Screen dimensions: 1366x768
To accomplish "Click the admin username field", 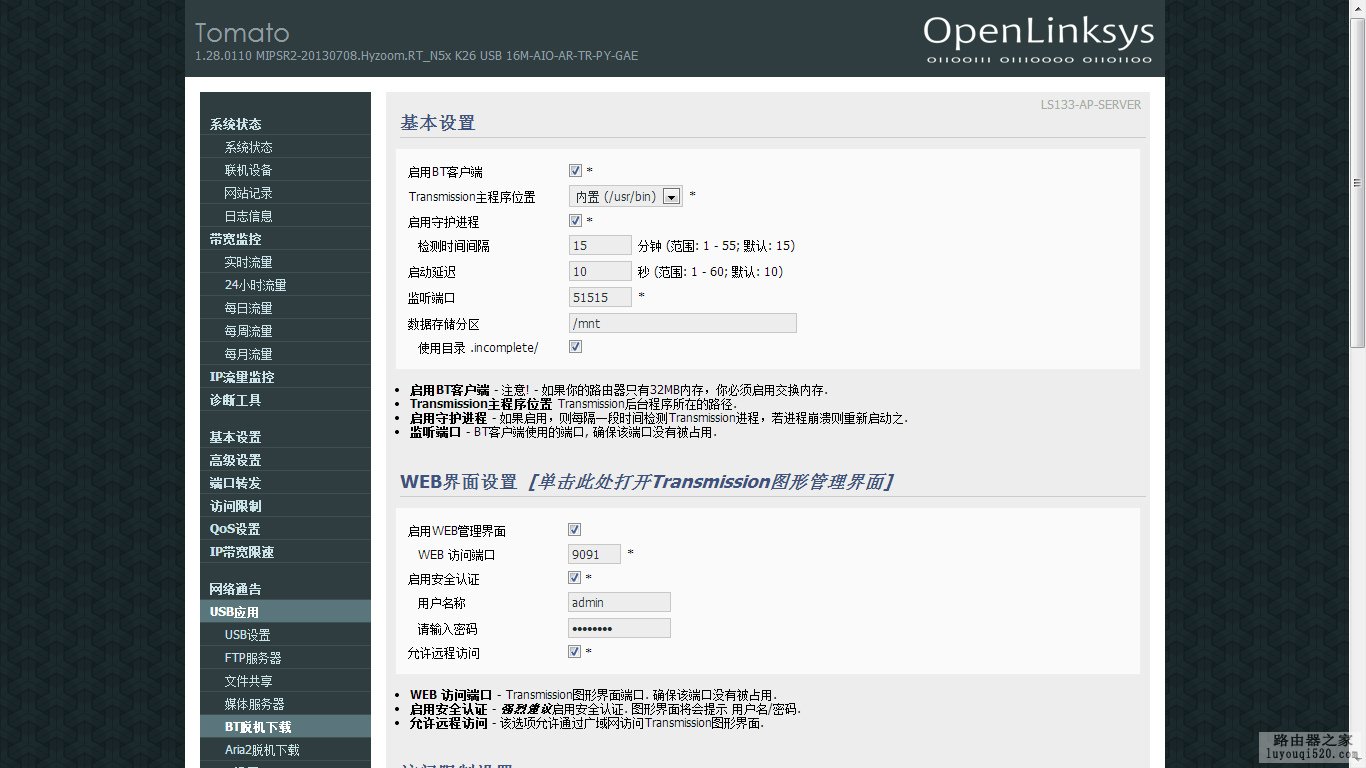I will (618, 601).
